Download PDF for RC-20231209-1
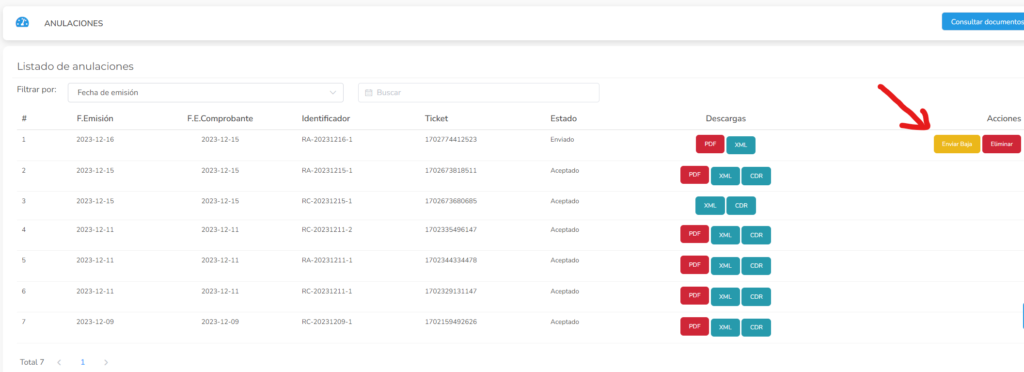This screenshot has height=372, width=1024. [x=694, y=326]
